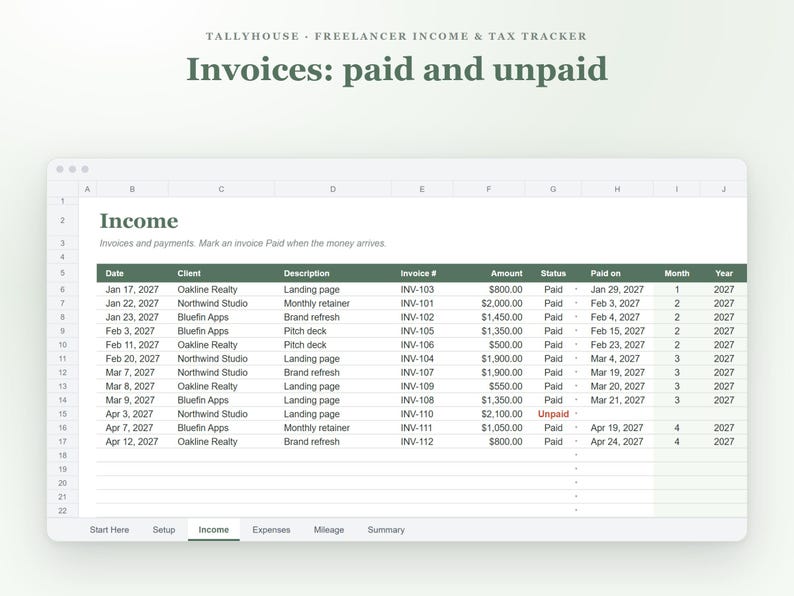Select the Jan 17, 2027 date cell
Image resolution: width=794 pixels, height=596 pixels.
point(132,289)
